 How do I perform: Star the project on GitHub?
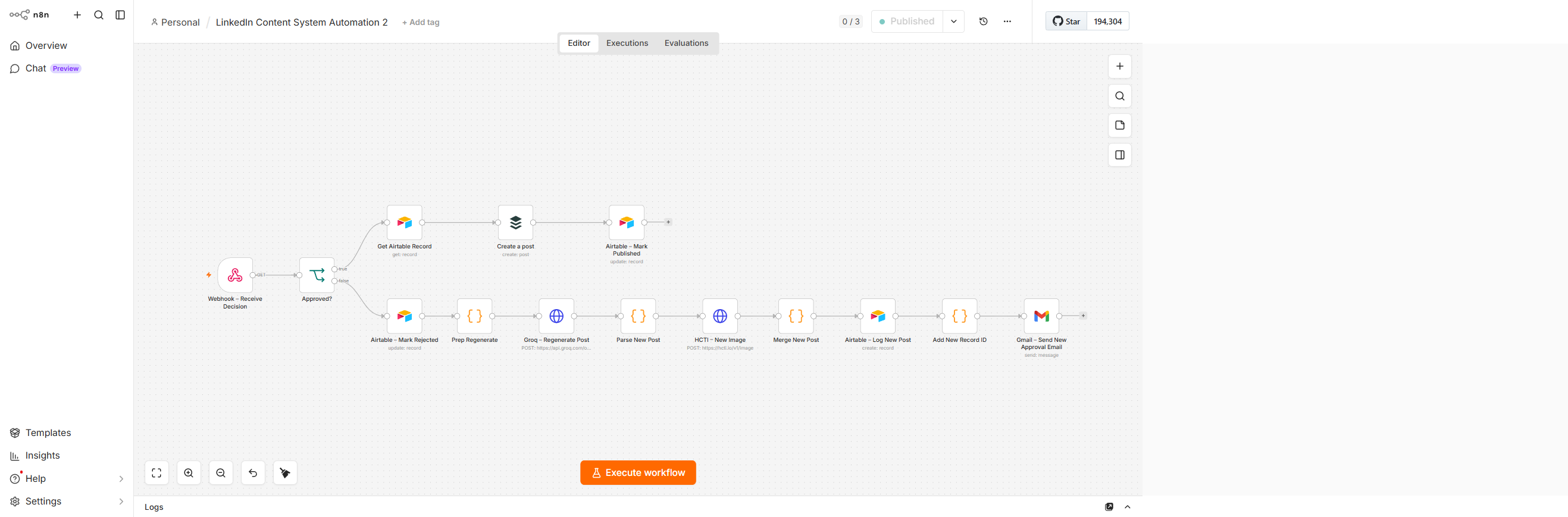pyautogui.click(x=1066, y=21)
